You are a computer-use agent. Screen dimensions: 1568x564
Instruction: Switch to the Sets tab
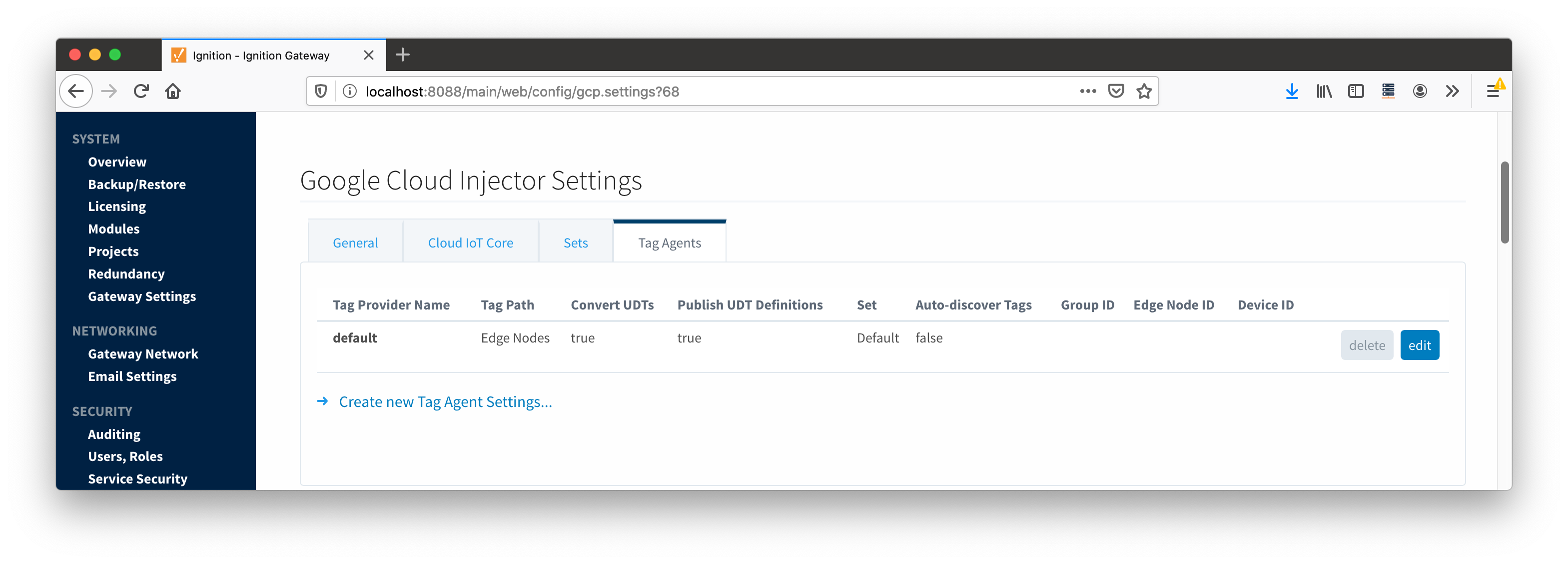click(575, 243)
